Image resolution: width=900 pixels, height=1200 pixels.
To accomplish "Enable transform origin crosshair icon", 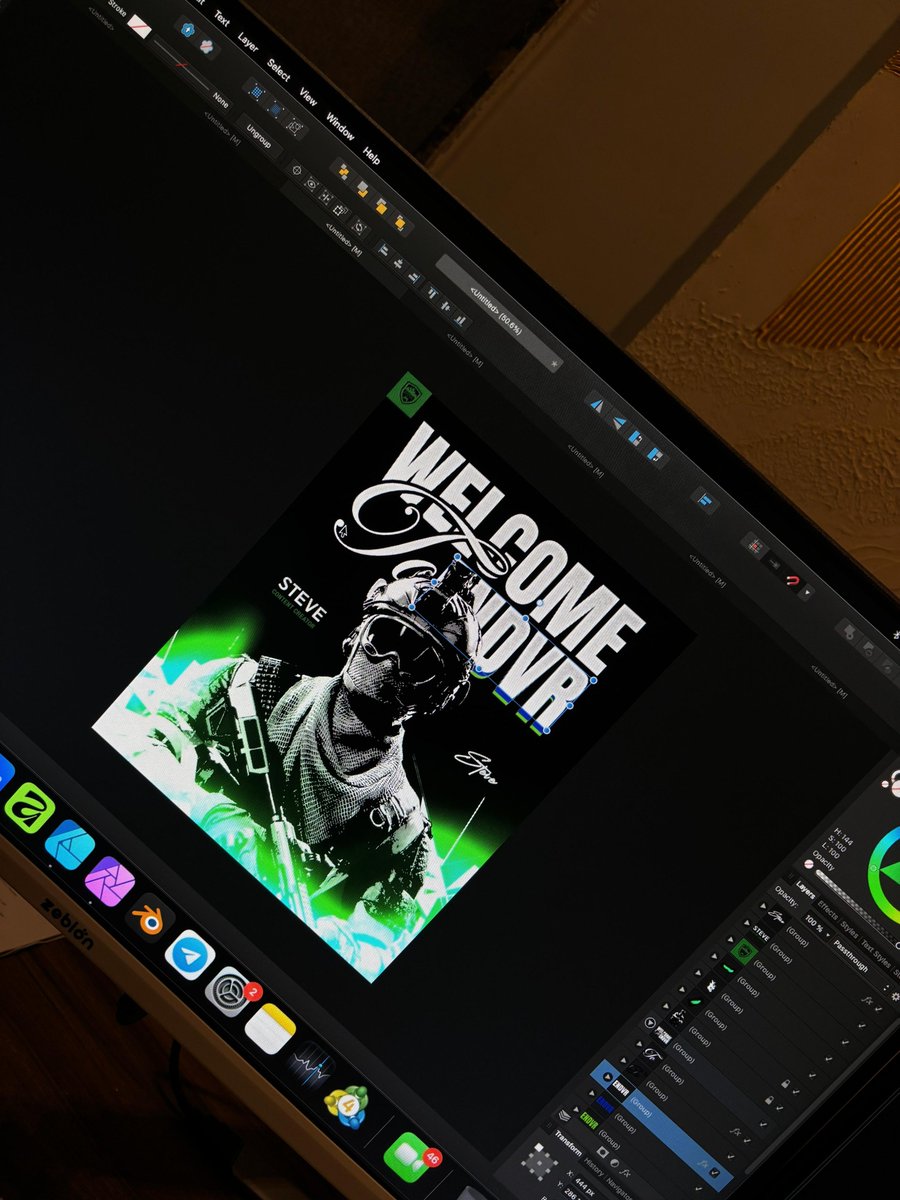I will [297, 170].
